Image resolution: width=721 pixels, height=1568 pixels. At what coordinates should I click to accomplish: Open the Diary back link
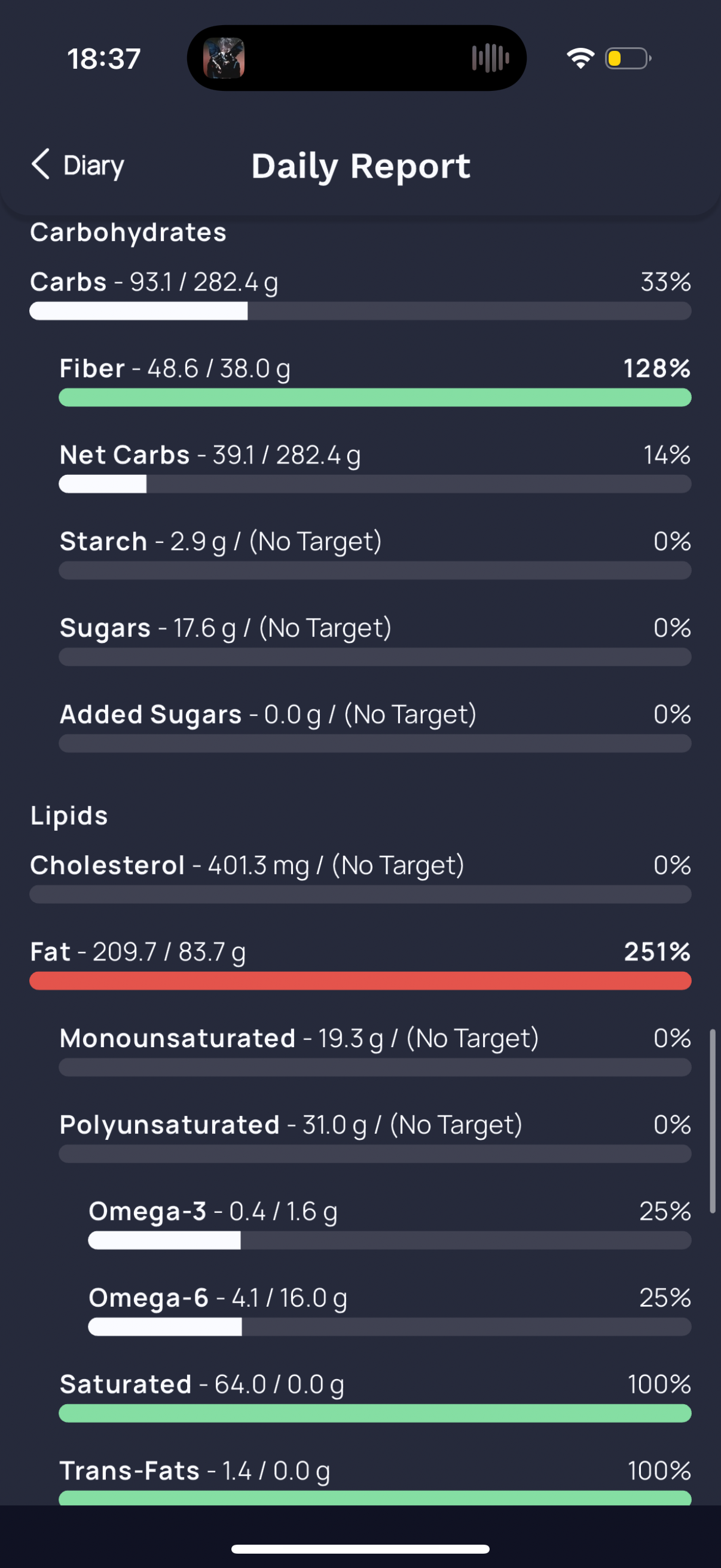point(77,165)
